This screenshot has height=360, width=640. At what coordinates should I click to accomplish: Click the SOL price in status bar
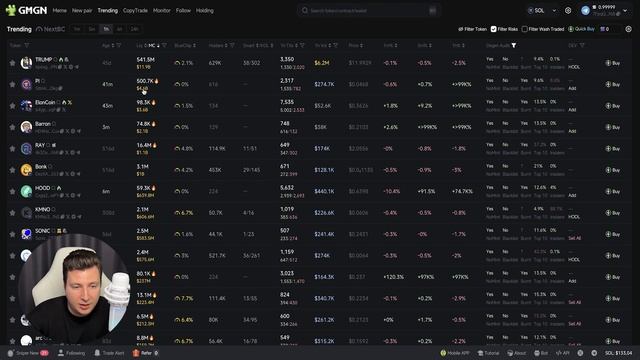(618, 353)
